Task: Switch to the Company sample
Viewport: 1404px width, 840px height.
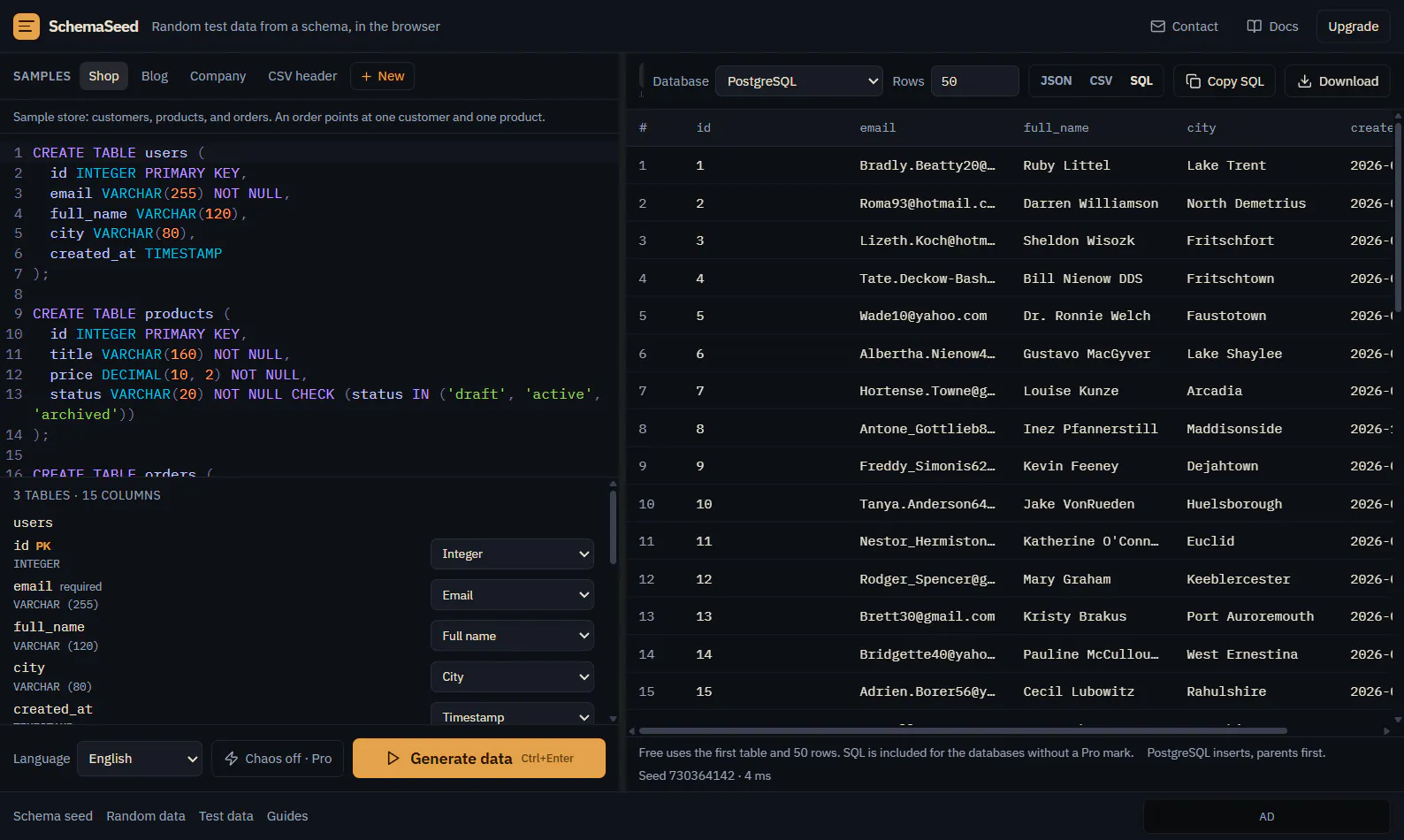Action: [x=217, y=76]
